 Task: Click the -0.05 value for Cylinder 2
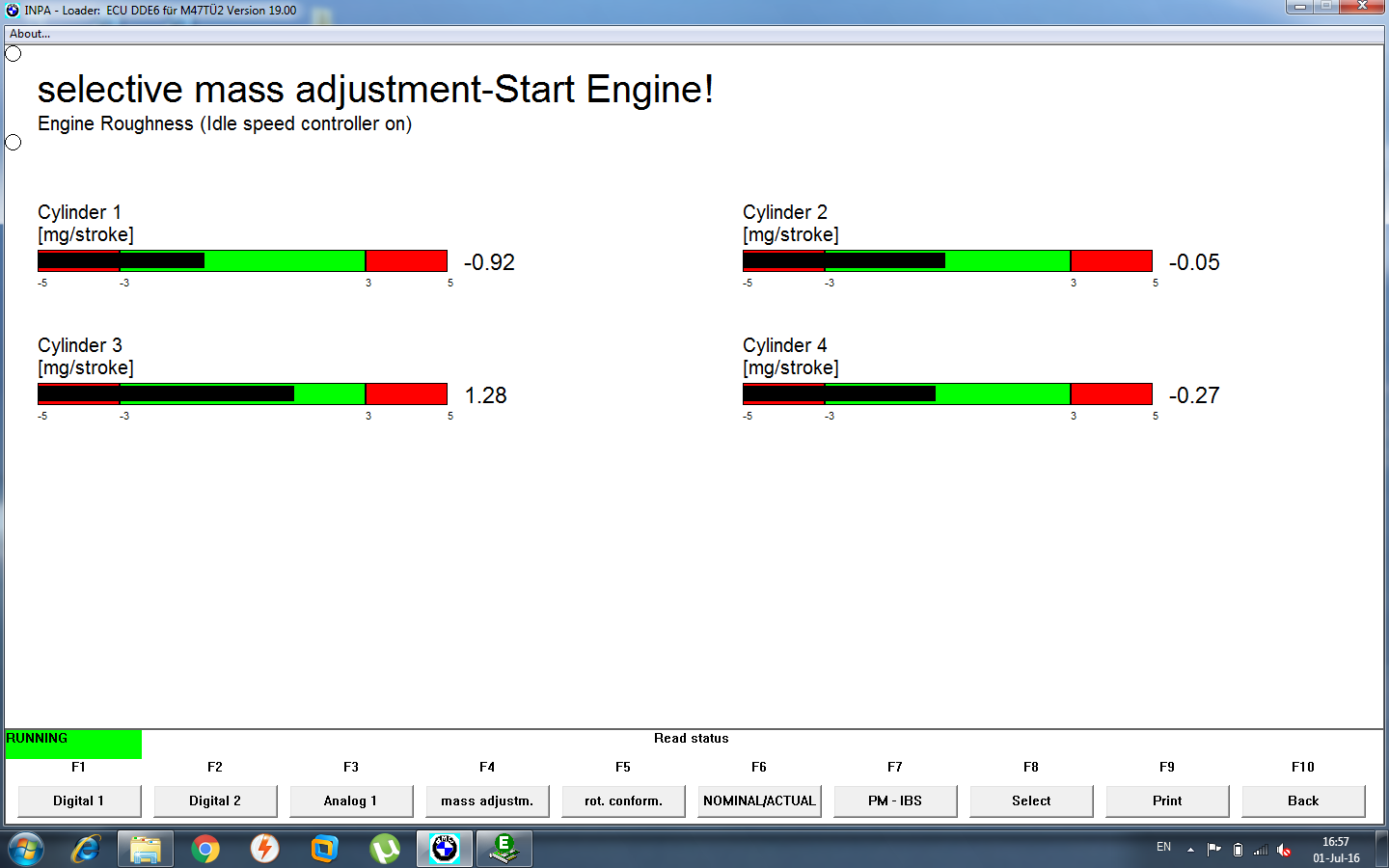click(x=1194, y=262)
